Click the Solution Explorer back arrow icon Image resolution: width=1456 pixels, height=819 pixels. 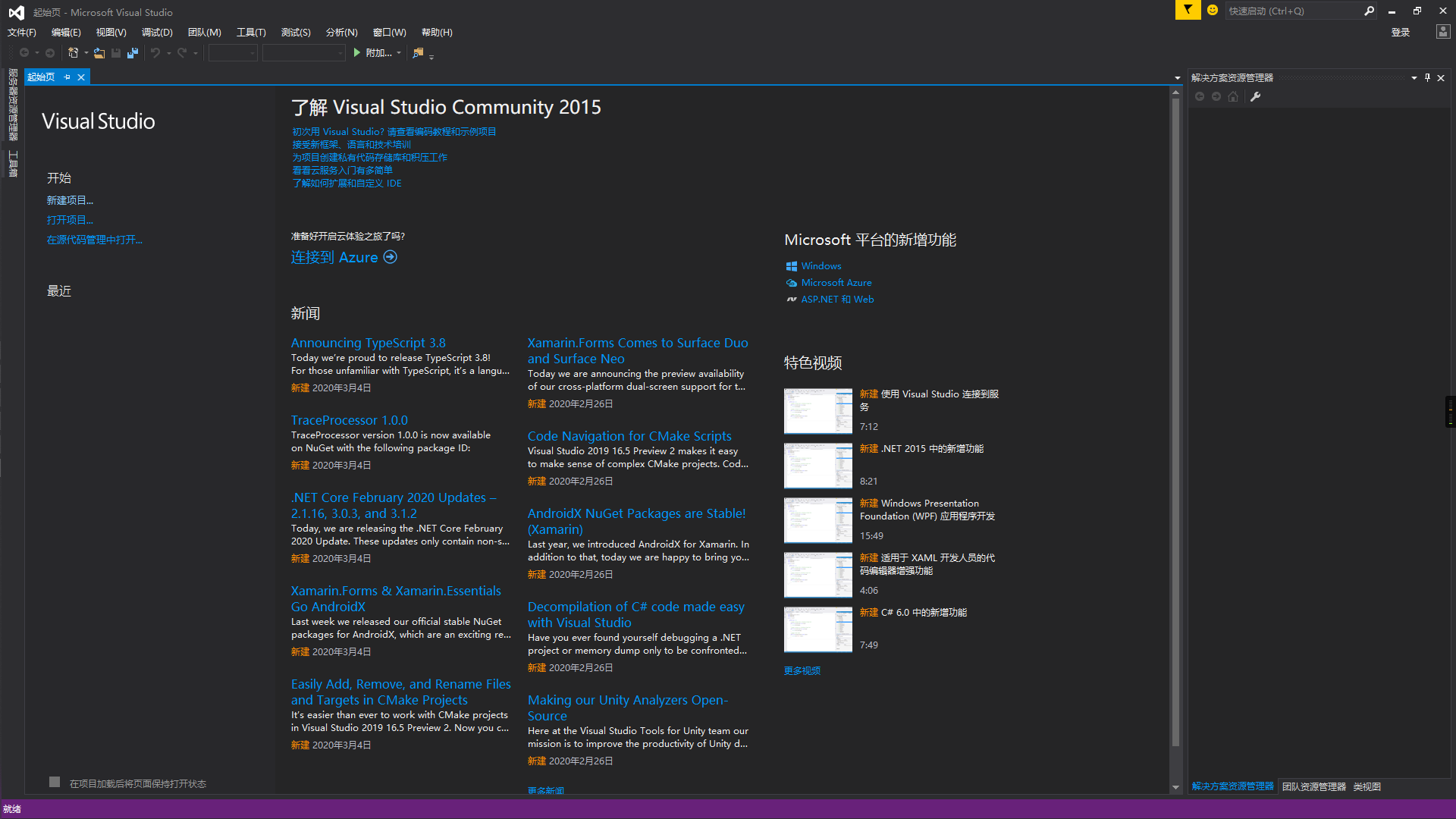[x=1200, y=96]
